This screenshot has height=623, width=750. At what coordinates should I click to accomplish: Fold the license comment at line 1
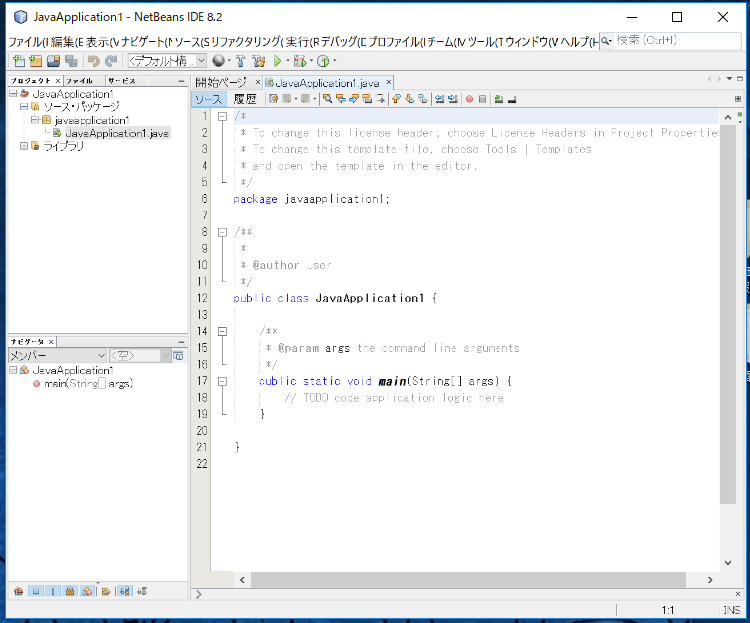(x=222, y=116)
